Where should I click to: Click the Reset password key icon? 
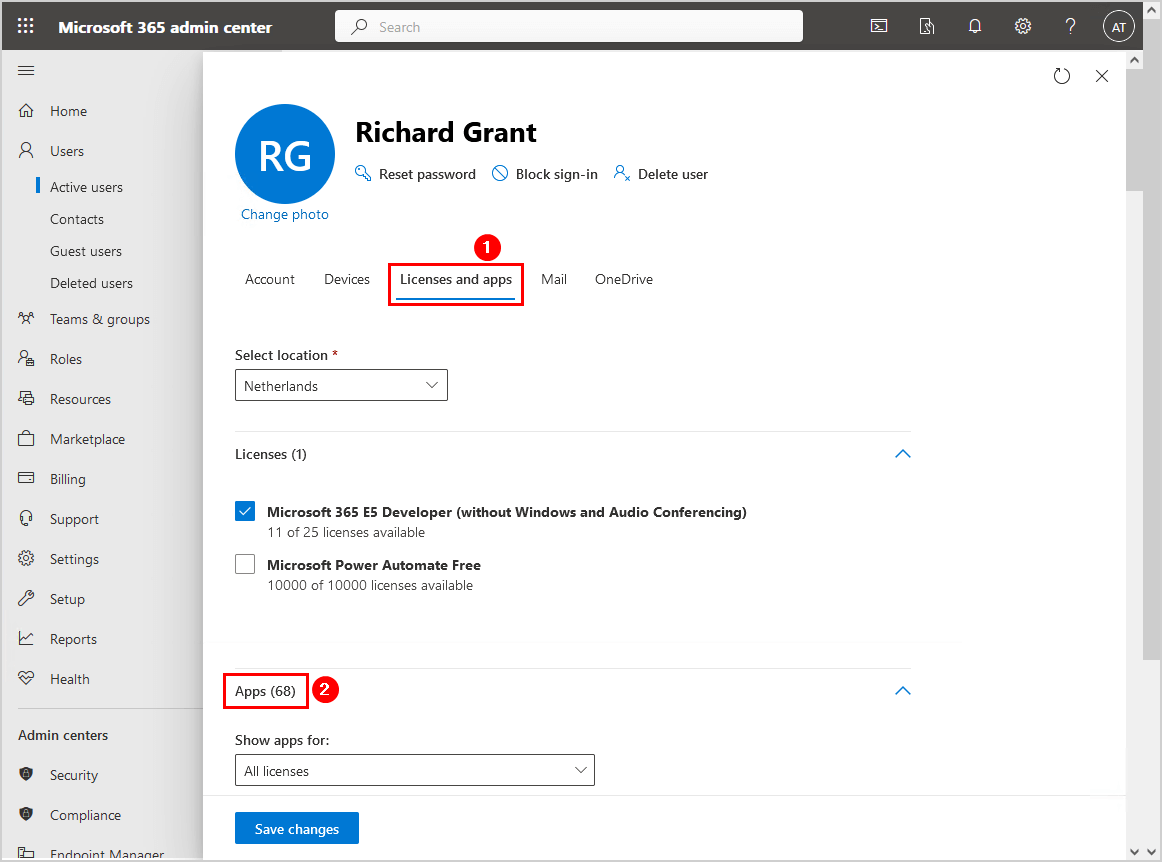click(x=363, y=174)
